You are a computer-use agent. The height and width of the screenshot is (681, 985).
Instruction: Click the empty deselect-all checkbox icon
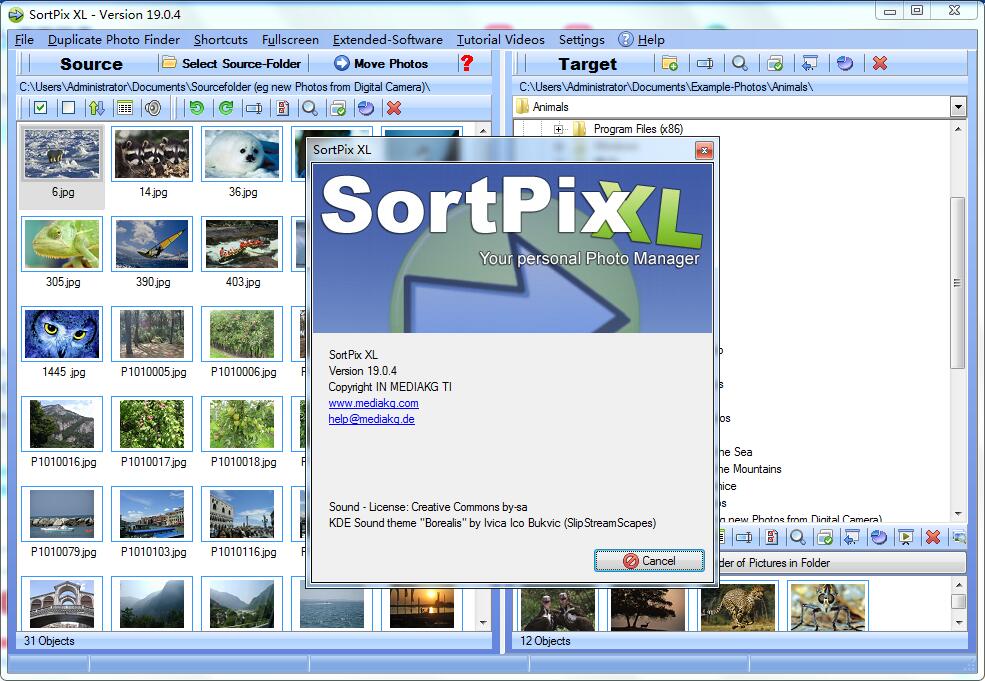click(67, 108)
